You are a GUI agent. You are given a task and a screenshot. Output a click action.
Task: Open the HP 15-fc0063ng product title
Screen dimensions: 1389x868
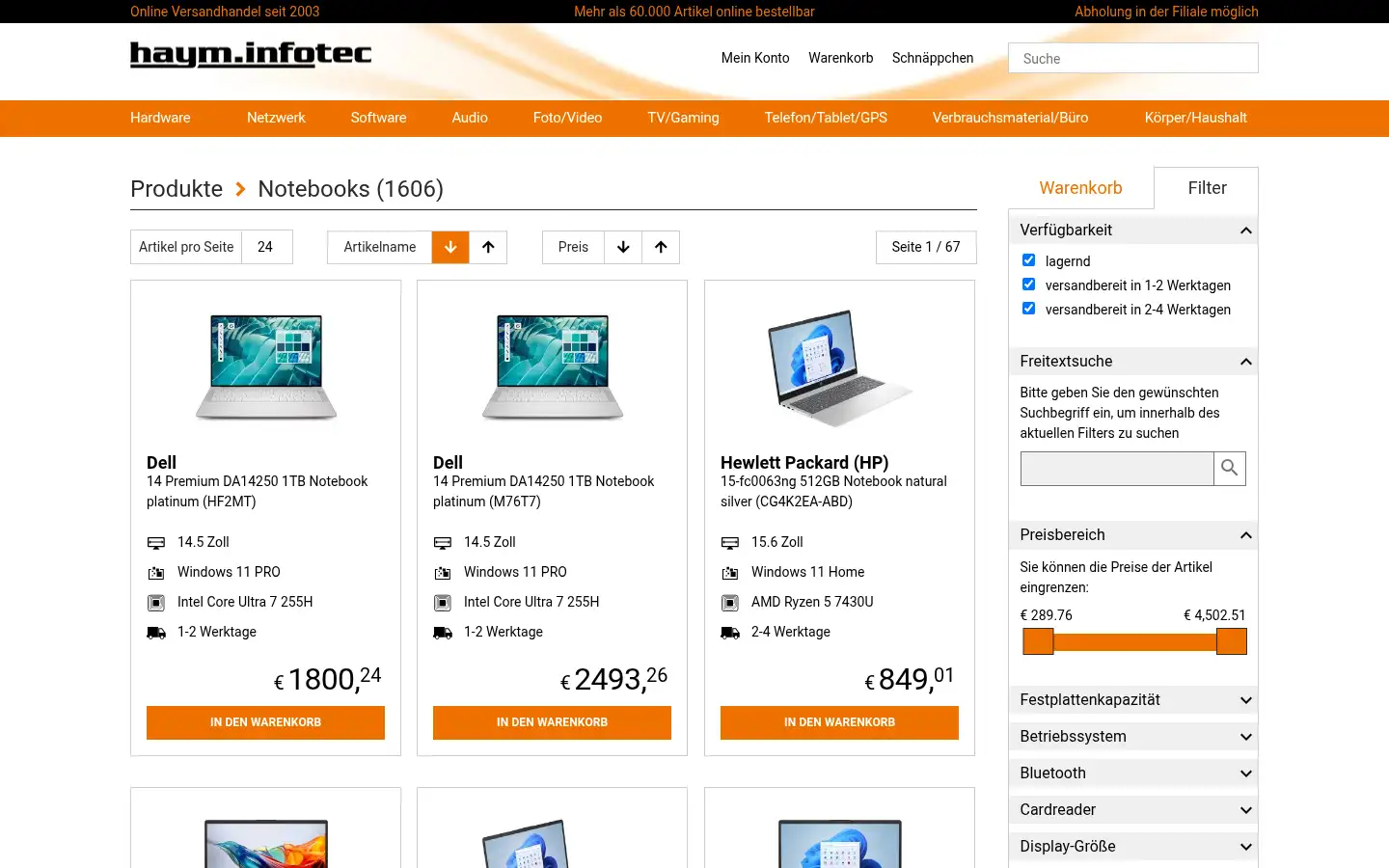point(833,491)
